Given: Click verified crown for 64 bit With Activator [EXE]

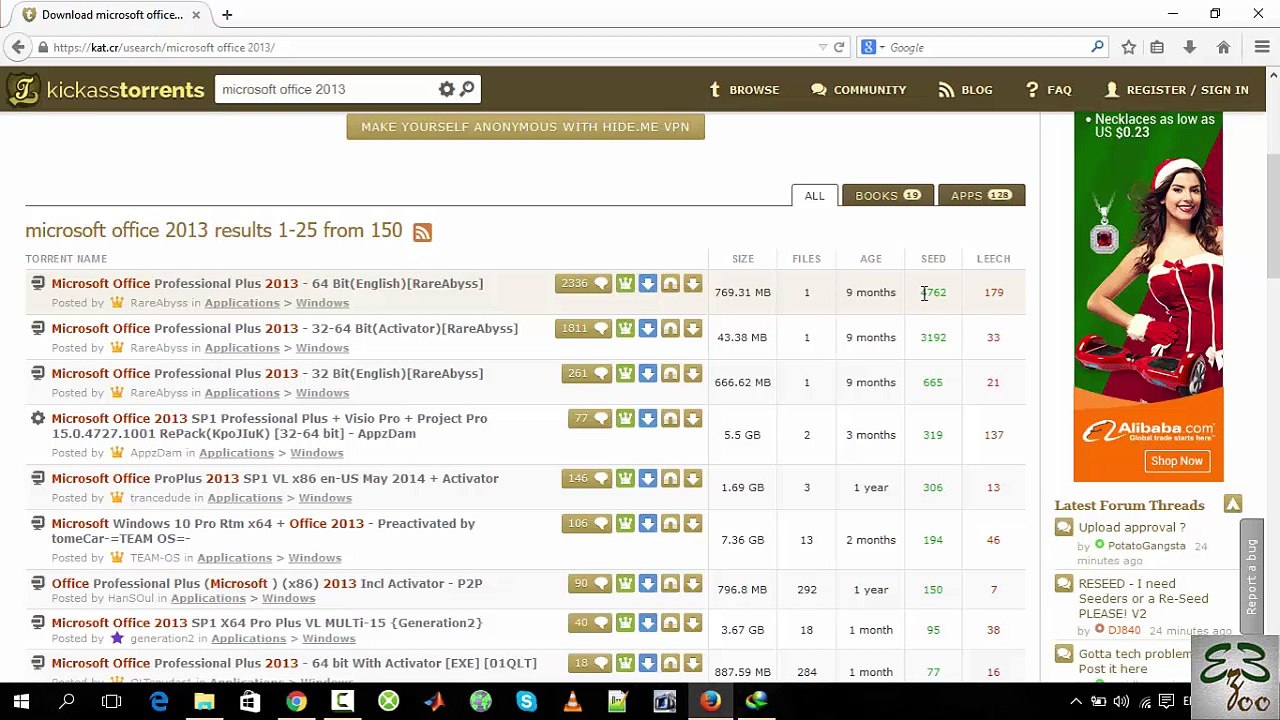Looking at the screenshot, I should 625,663.
